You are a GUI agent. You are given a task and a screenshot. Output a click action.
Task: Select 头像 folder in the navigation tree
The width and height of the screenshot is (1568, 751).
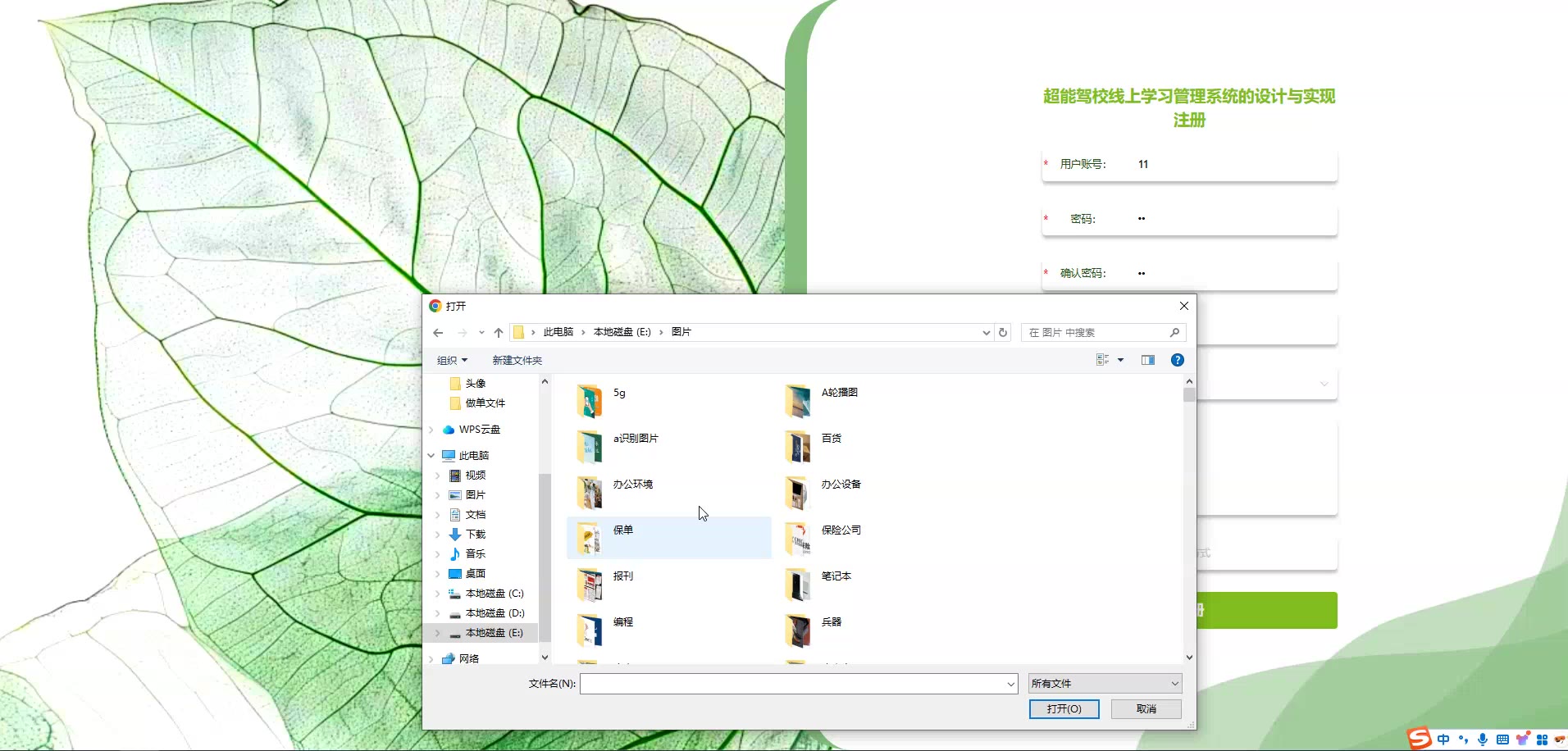(x=476, y=384)
